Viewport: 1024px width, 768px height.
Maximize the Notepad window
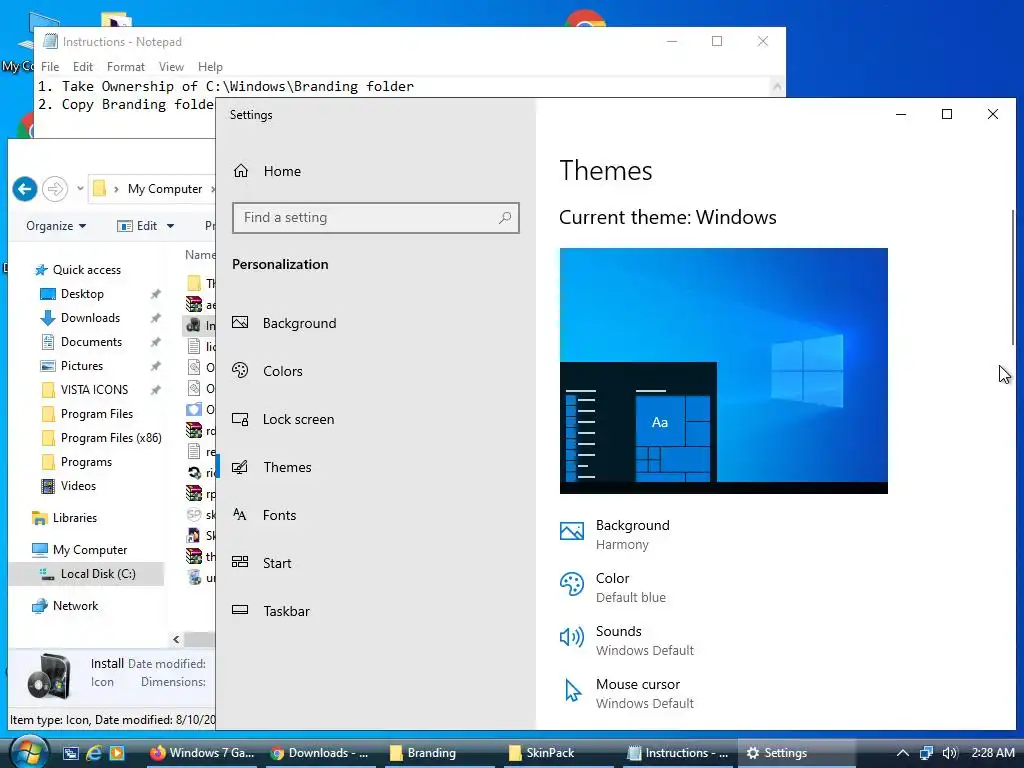[717, 41]
